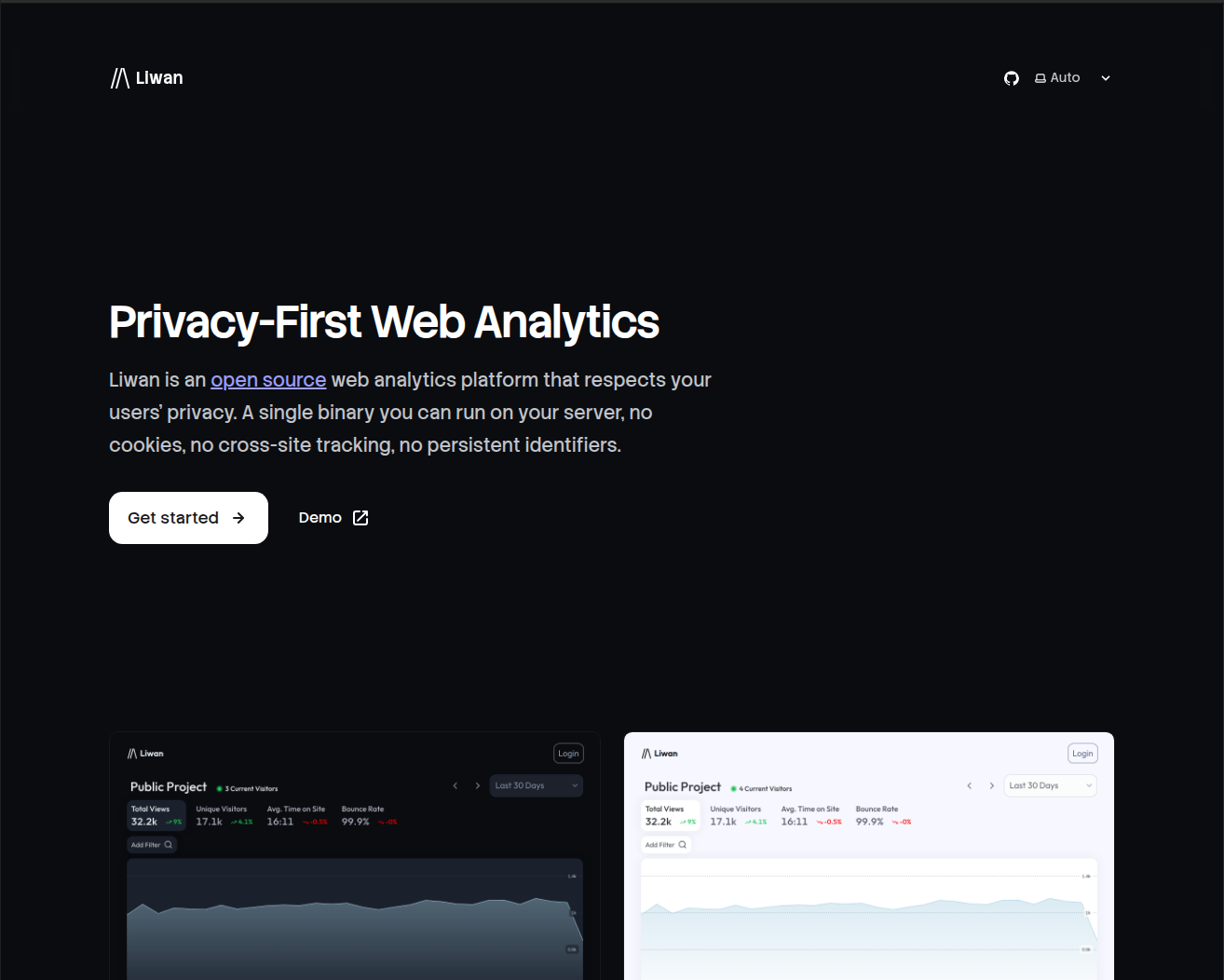
Task: Select Avg. Time on Site in light preview
Action: pyautogui.click(x=811, y=816)
